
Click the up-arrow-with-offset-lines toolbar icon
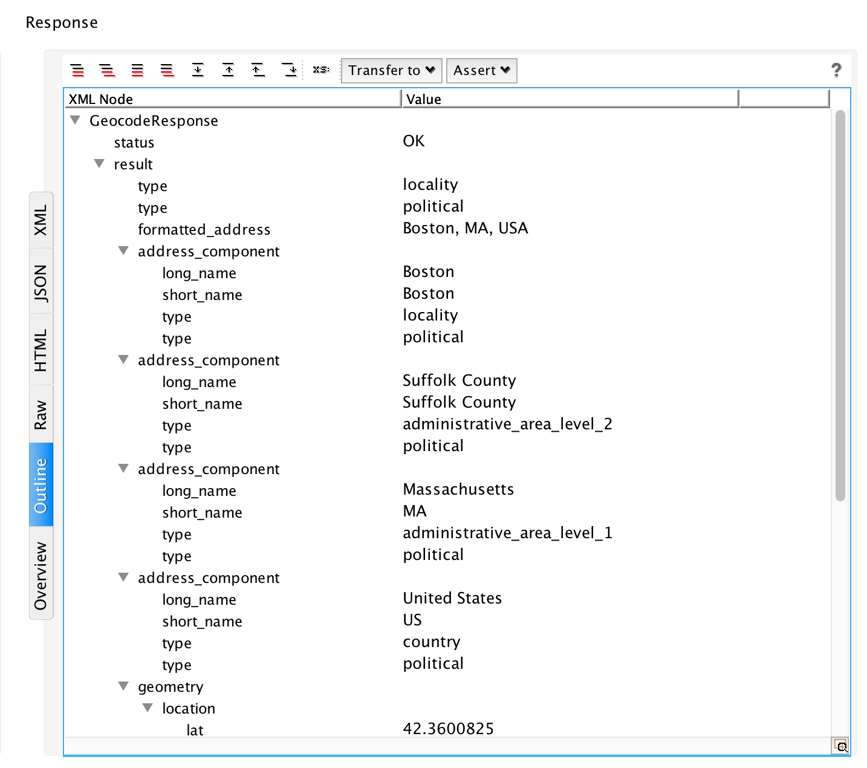tap(258, 70)
